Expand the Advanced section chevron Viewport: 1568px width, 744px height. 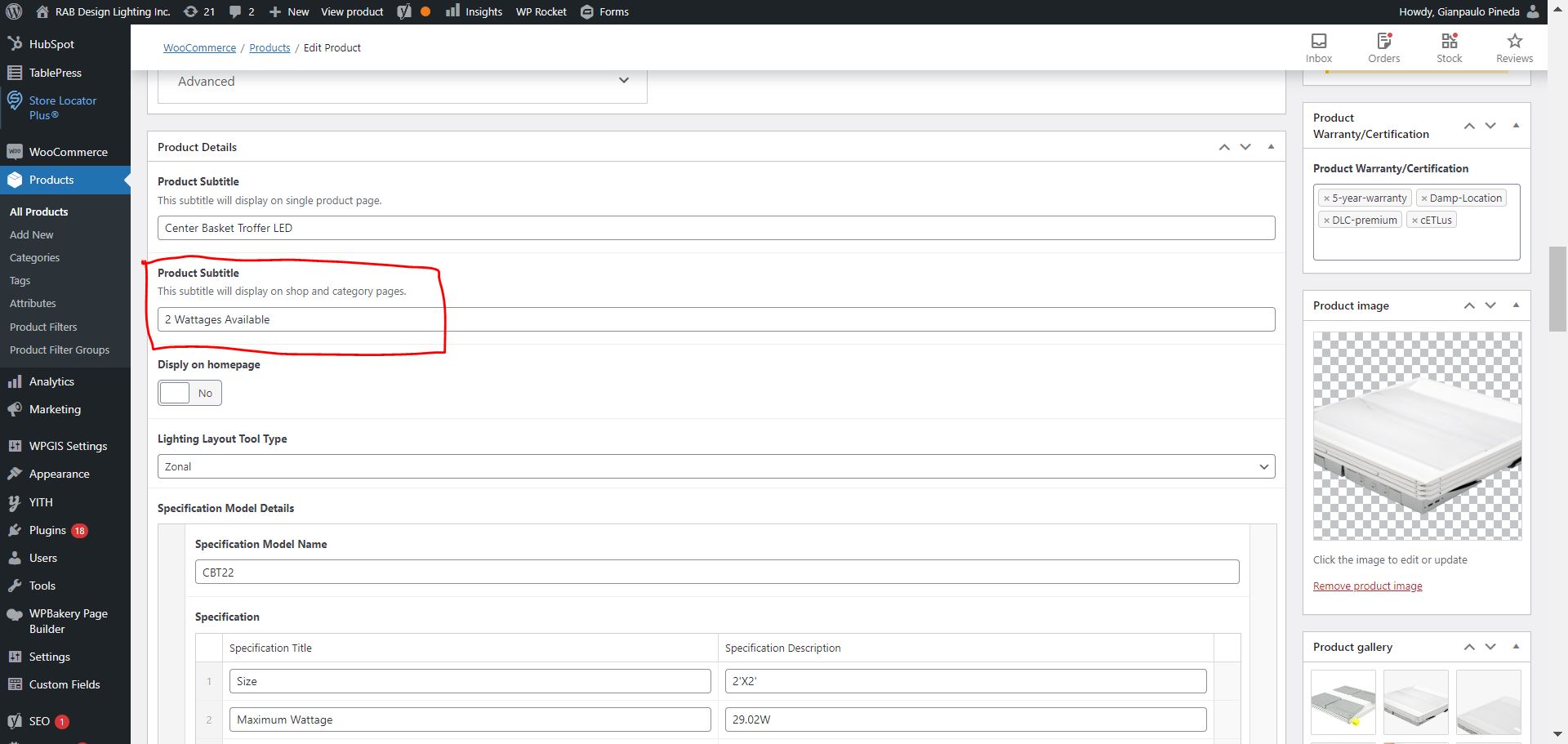point(624,81)
